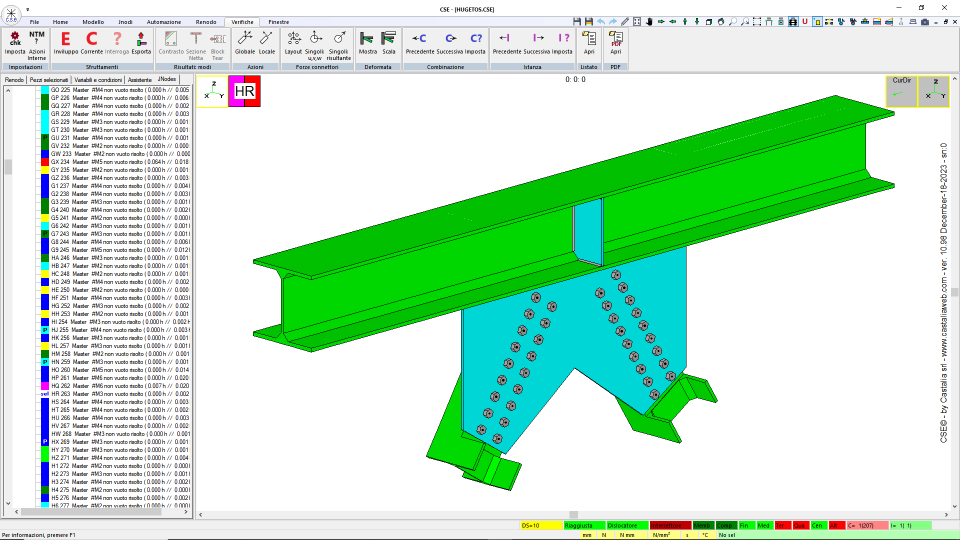Screen dimensions: 960x540
Task: Open connector forces Layout icon
Action: (293, 43)
